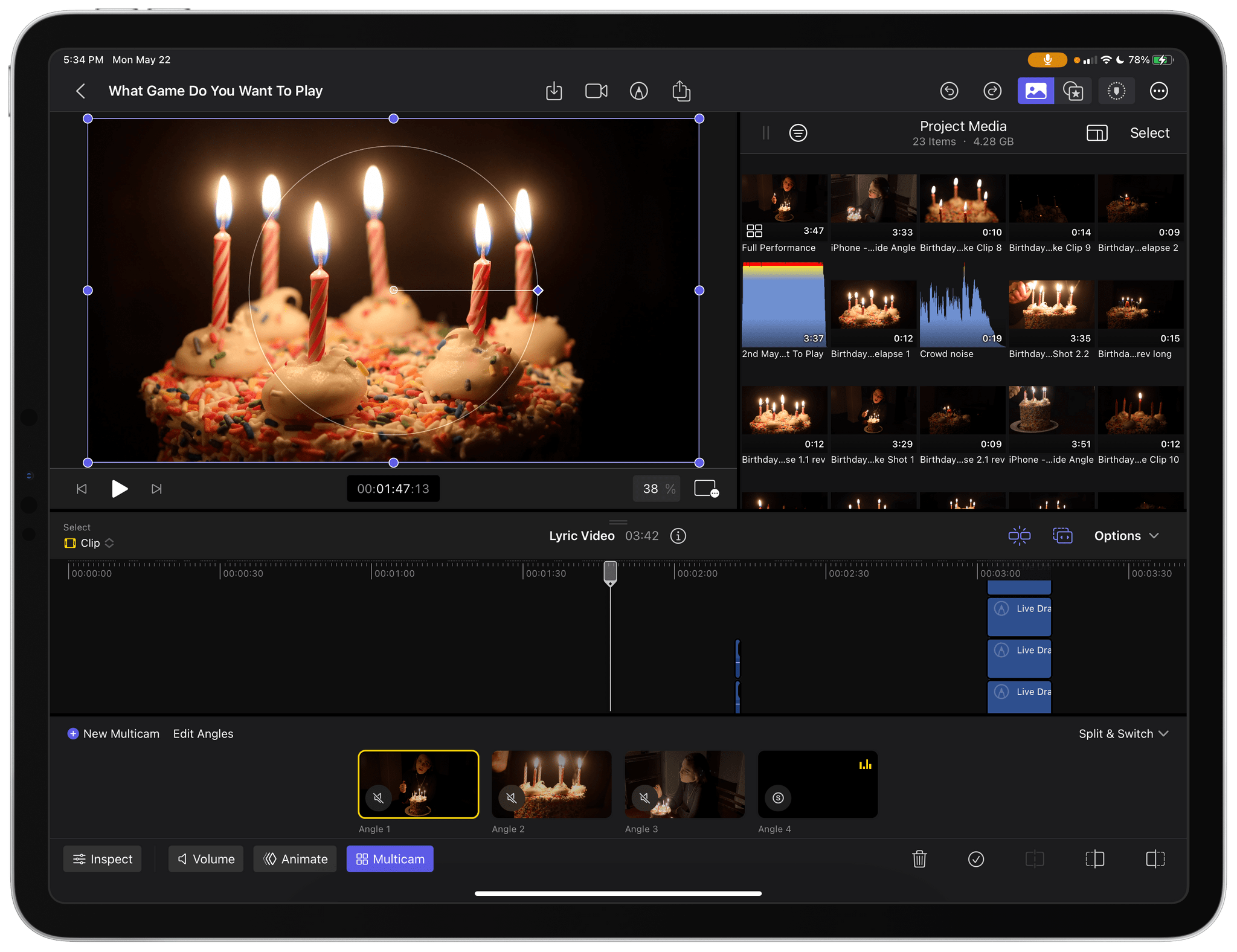This screenshot has width=1237, height=952.
Task: Select the media browser photos icon
Action: [1034, 91]
